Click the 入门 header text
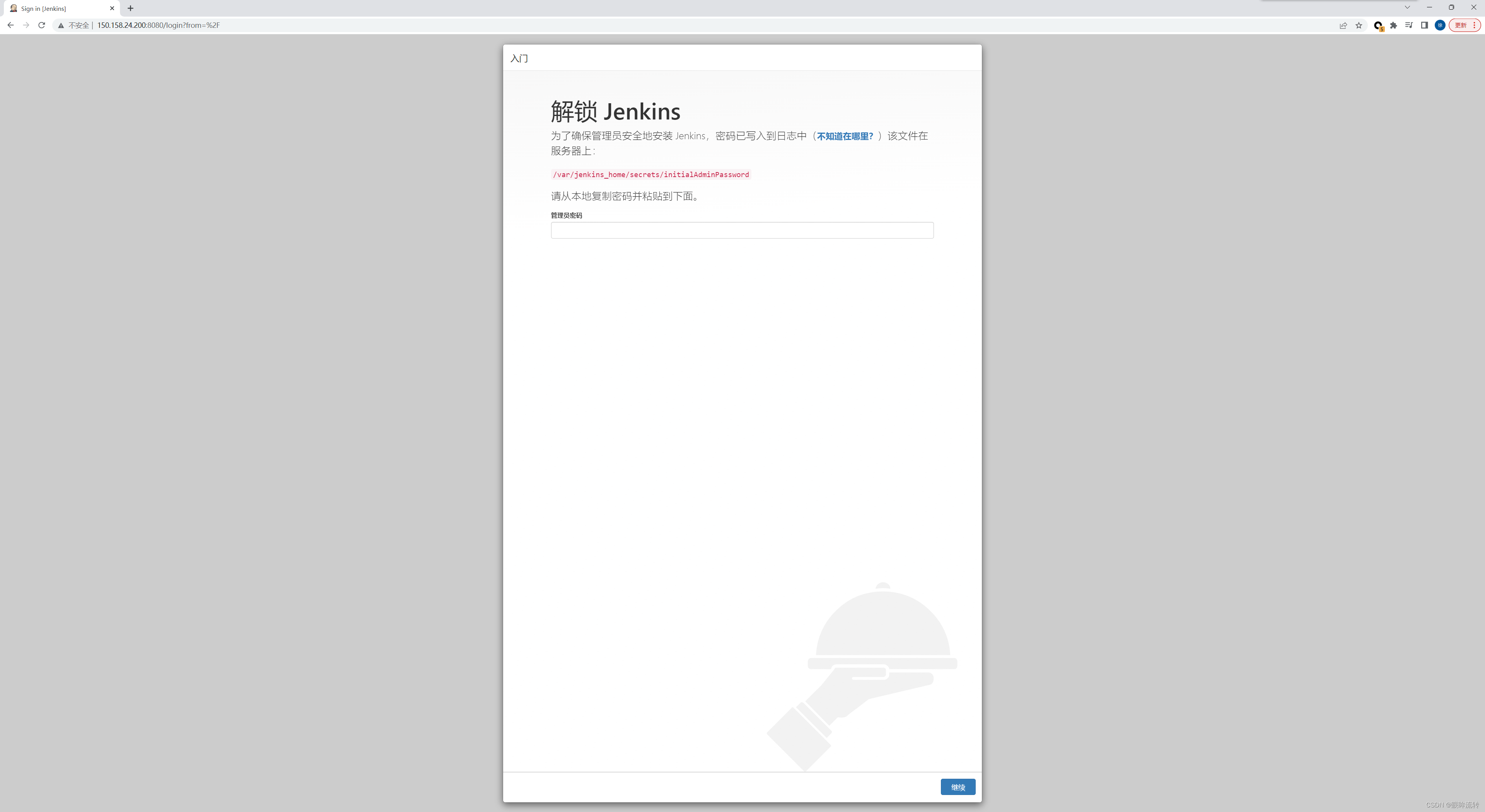Screen dimensions: 1485x812 pos(519,59)
